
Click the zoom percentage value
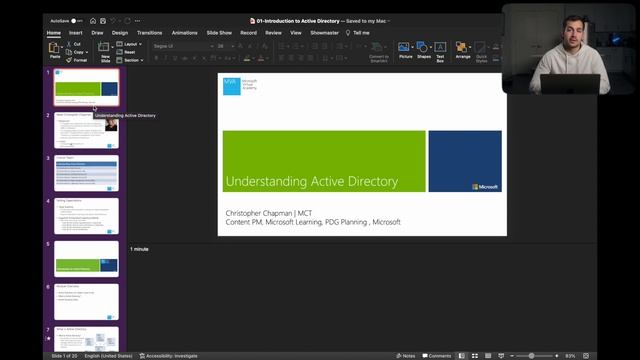(x=570, y=356)
